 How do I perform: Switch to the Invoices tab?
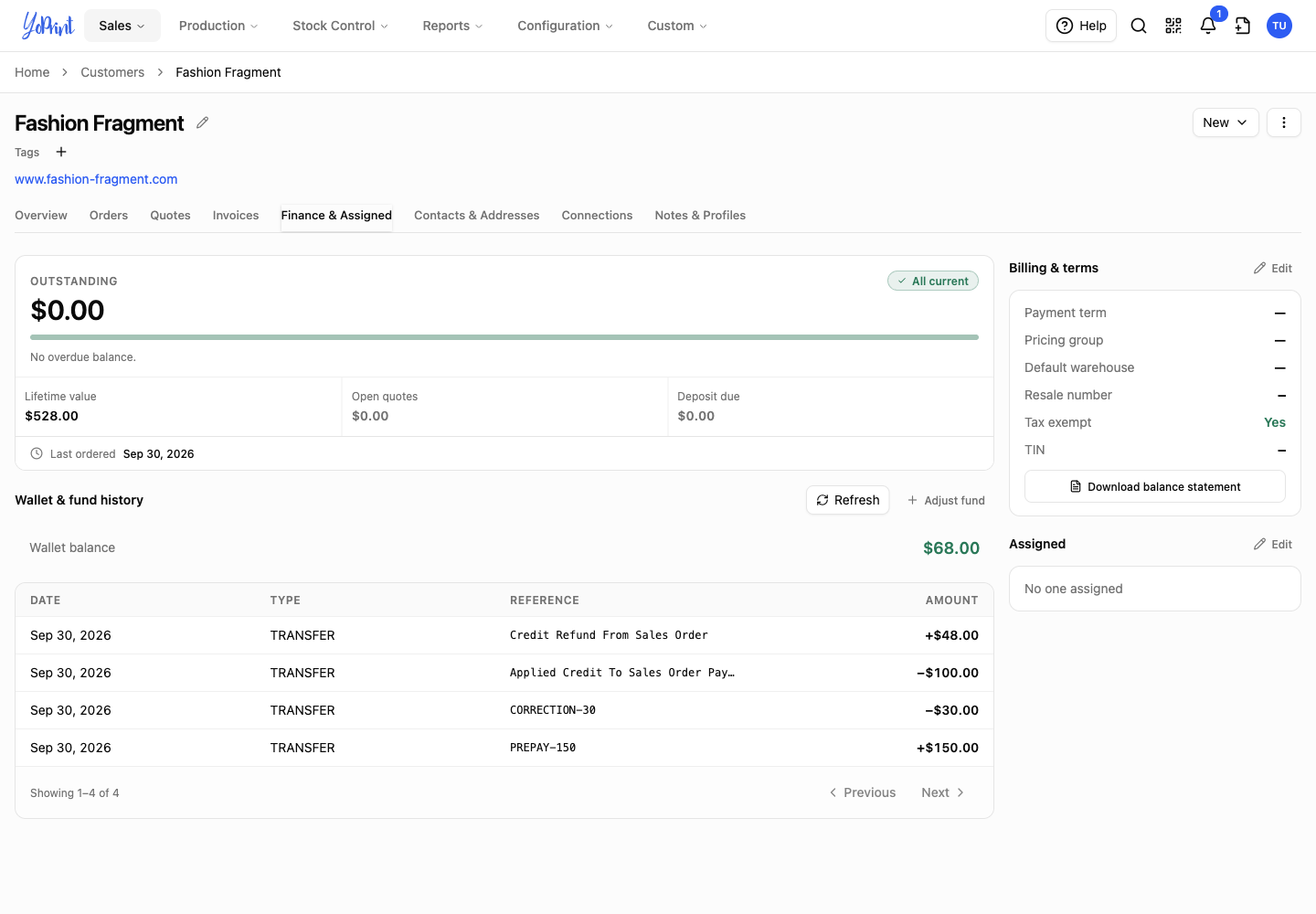236,216
